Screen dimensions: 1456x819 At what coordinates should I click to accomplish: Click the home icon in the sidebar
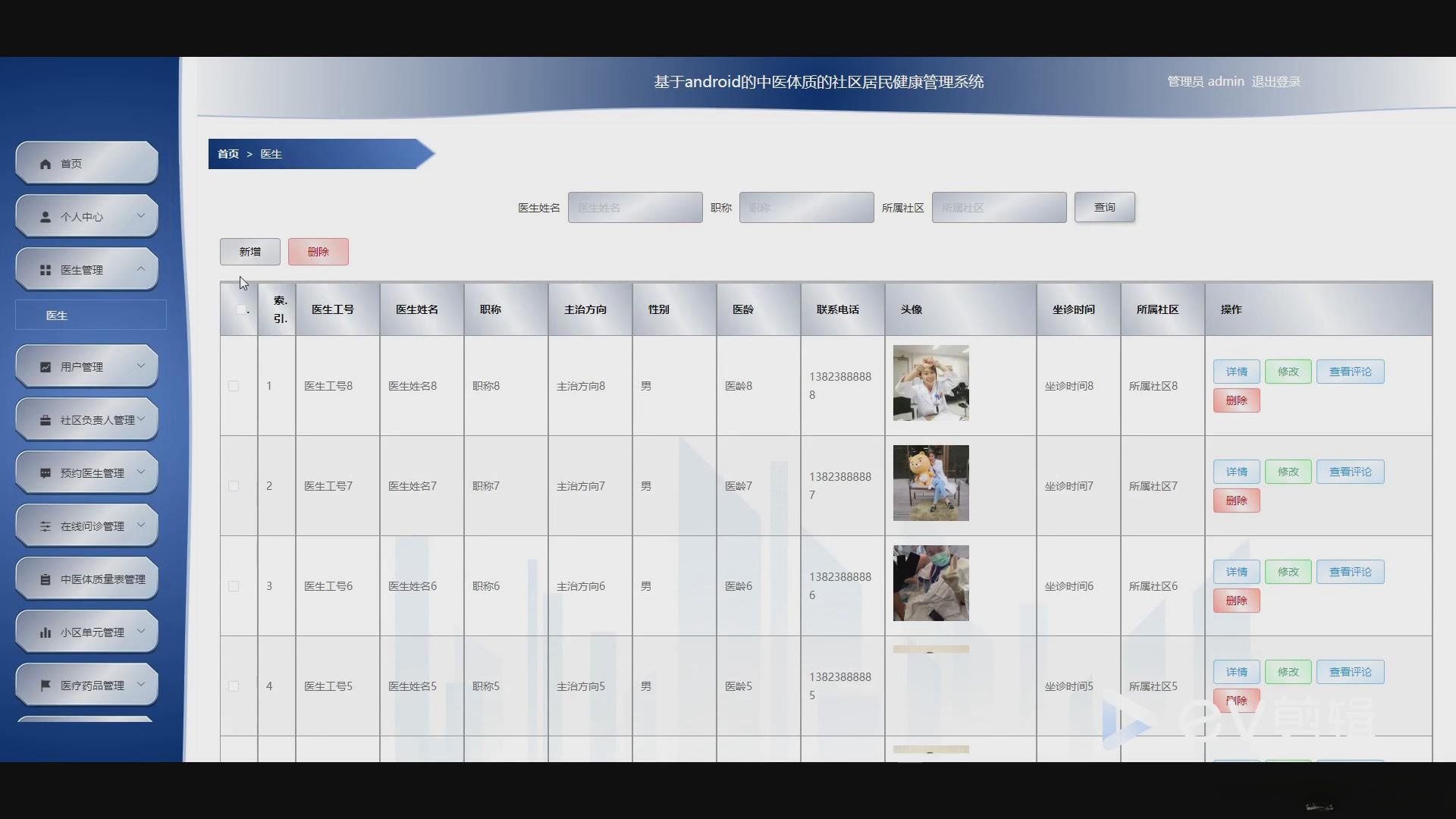pos(45,164)
